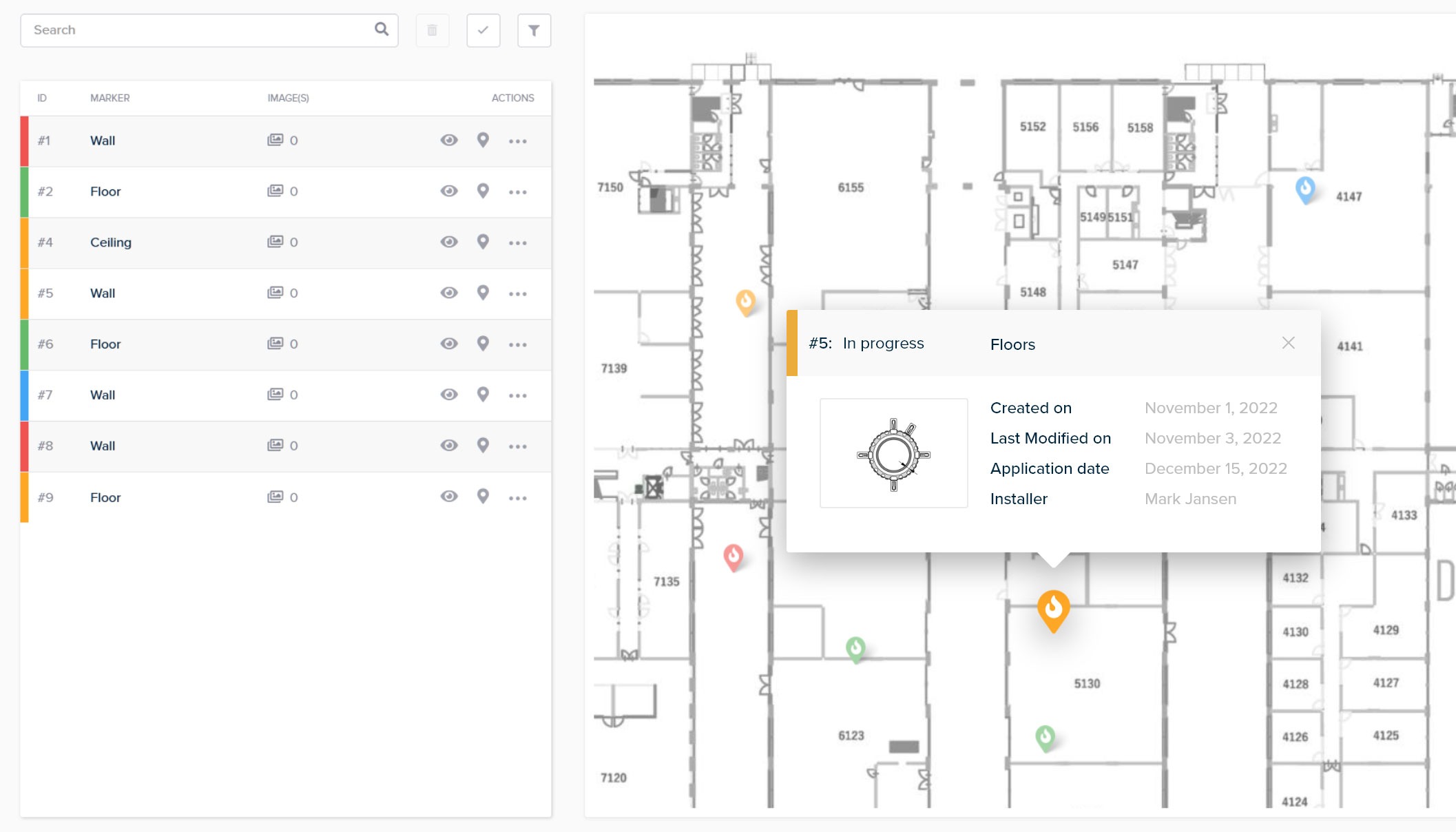This screenshot has width=1456, height=832.
Task: Click the installer name Mark Jansen
Action: [1190, 498]
